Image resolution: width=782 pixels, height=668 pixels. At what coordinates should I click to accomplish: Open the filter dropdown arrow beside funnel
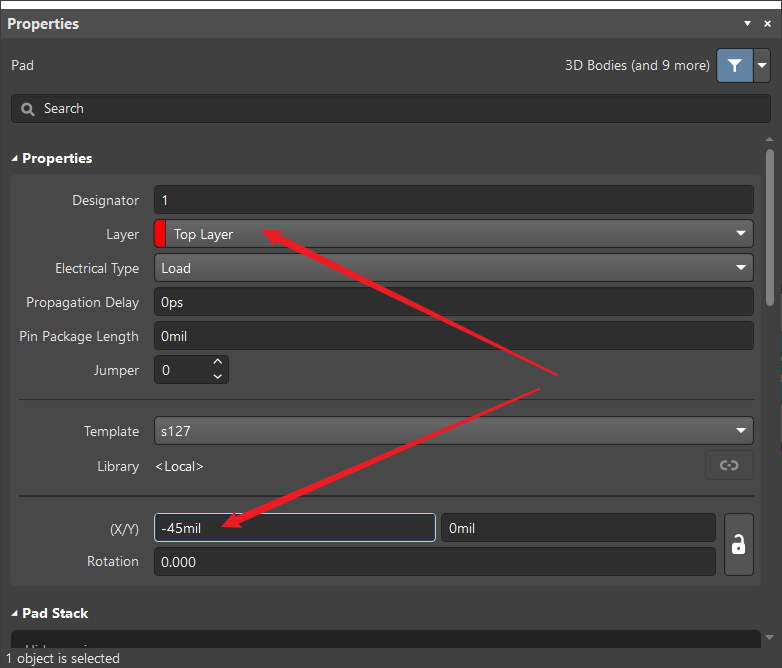point(762,65)
